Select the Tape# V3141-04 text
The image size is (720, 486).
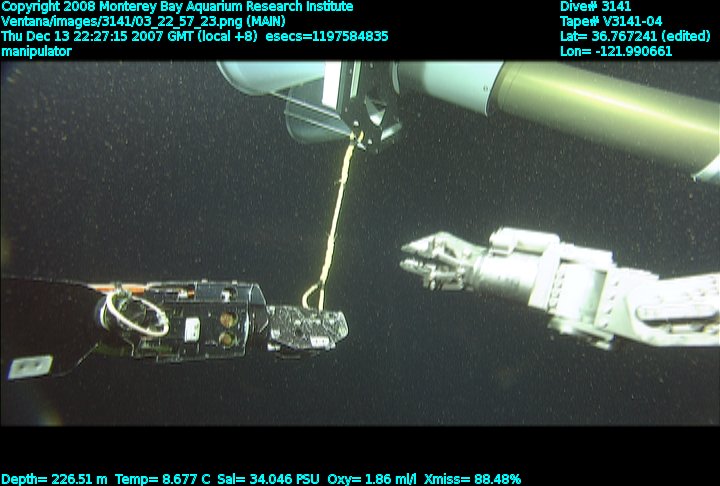[x=611, y=21]
